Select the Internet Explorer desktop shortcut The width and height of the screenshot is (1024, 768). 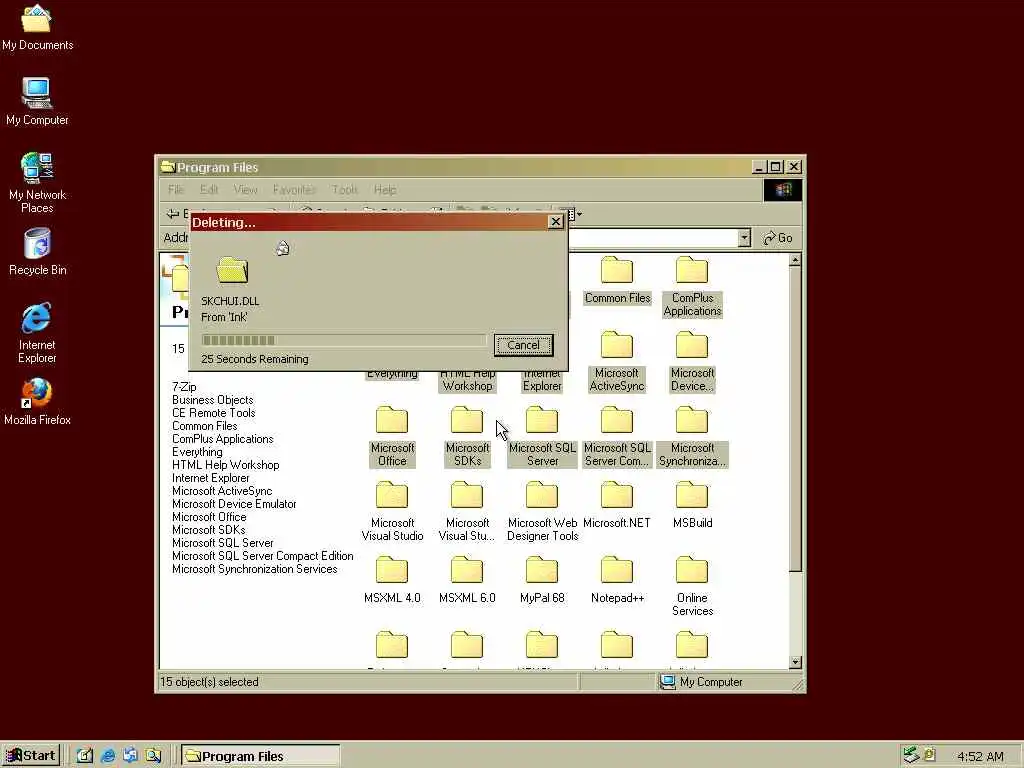[37, 332]
